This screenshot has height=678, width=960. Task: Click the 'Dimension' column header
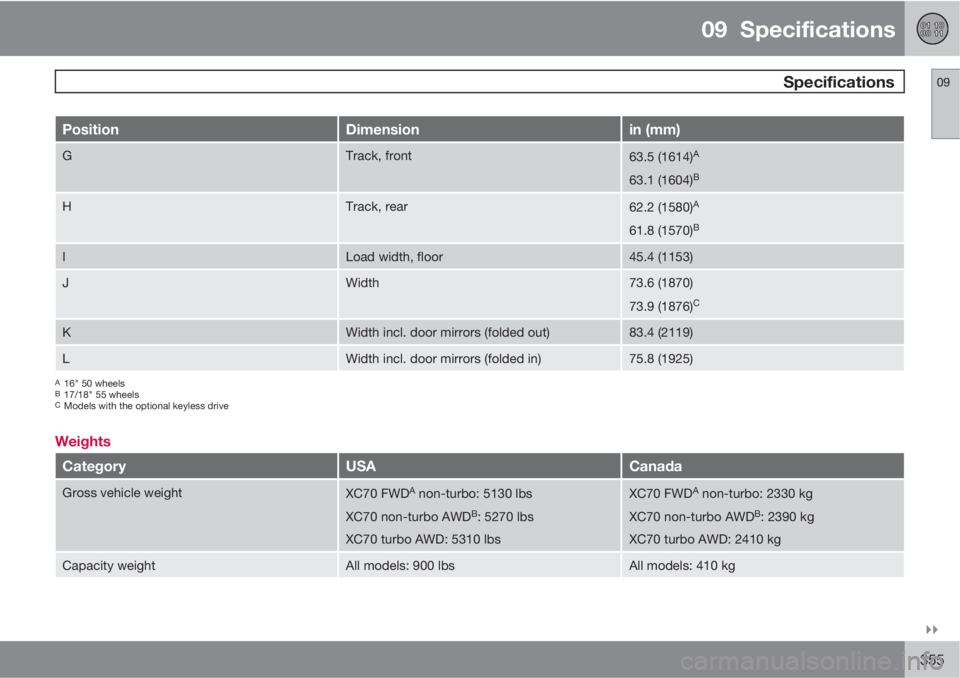pyautogui.click(x=479, y=129)
